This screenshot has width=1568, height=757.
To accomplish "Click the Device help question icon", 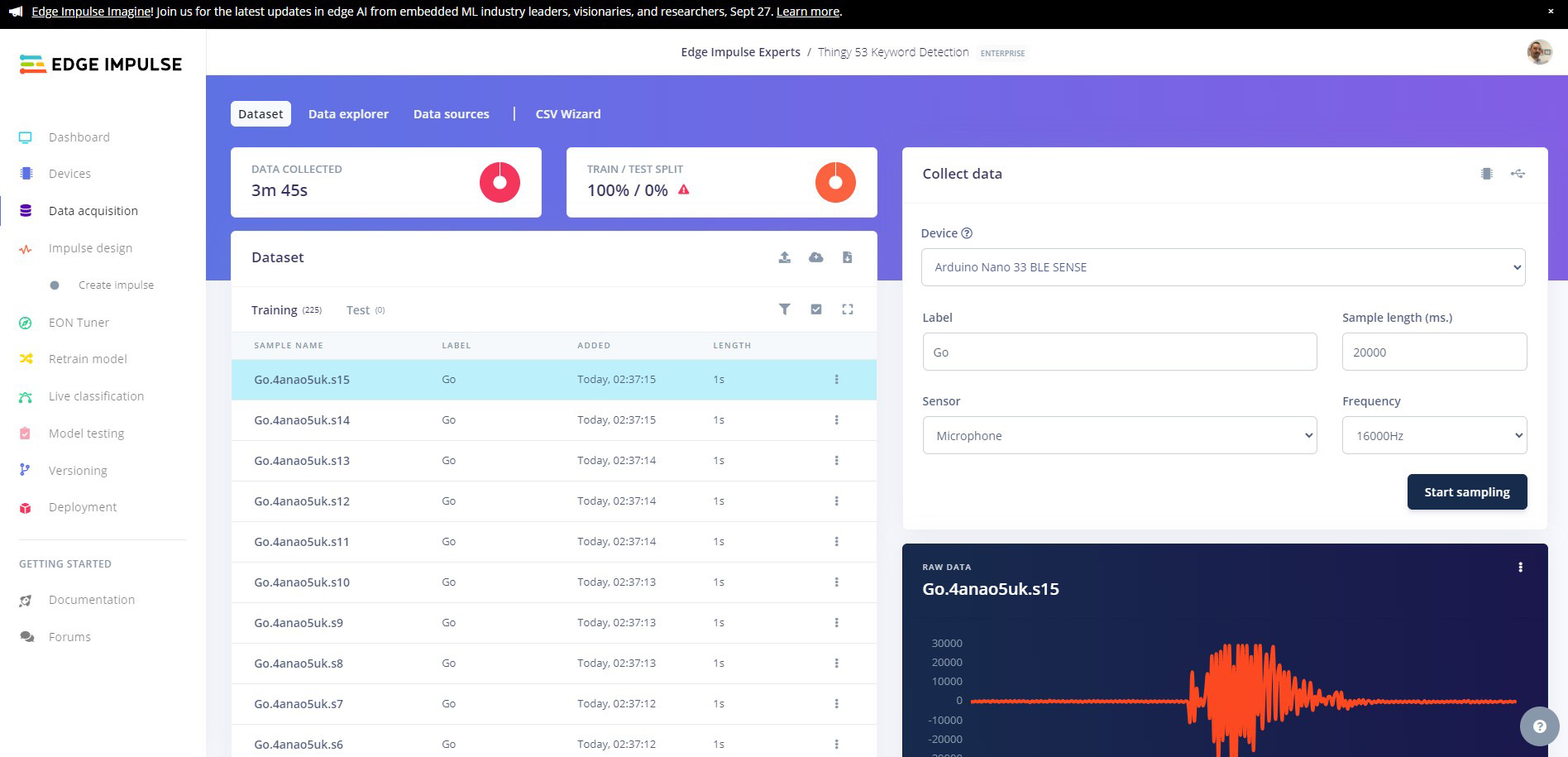I will pyautogui.click(x=967, y=233).
